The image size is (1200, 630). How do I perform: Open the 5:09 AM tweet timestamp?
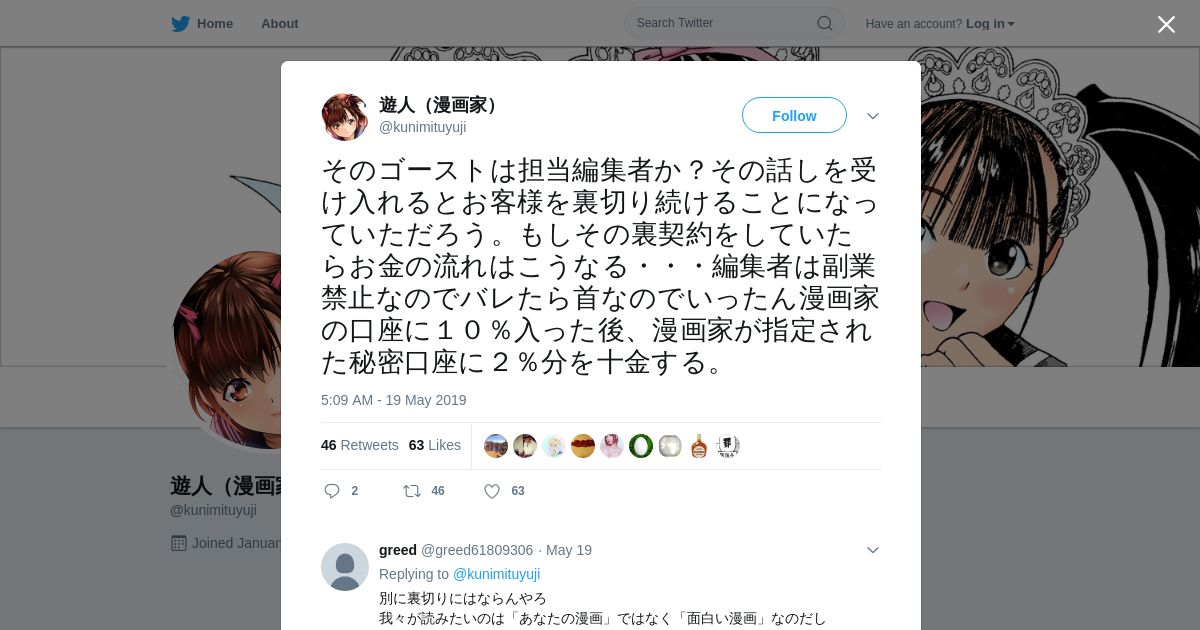394,400
